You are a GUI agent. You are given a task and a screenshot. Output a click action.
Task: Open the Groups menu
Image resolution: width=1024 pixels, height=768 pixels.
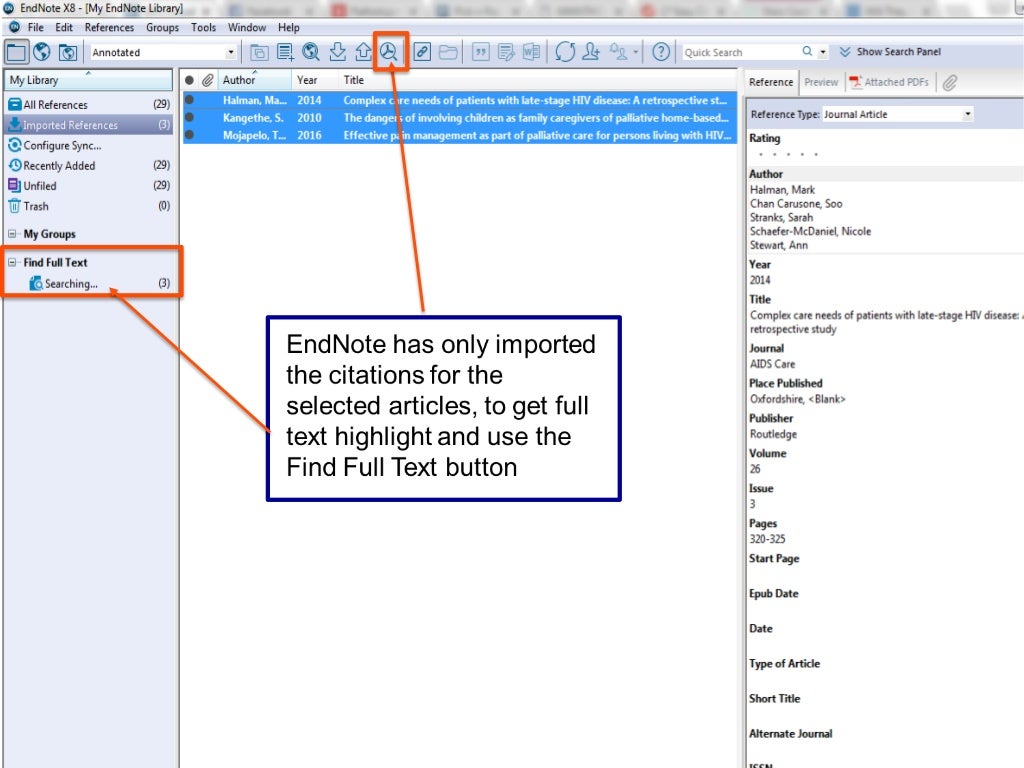pyautogui.click(x=163, y=27)
